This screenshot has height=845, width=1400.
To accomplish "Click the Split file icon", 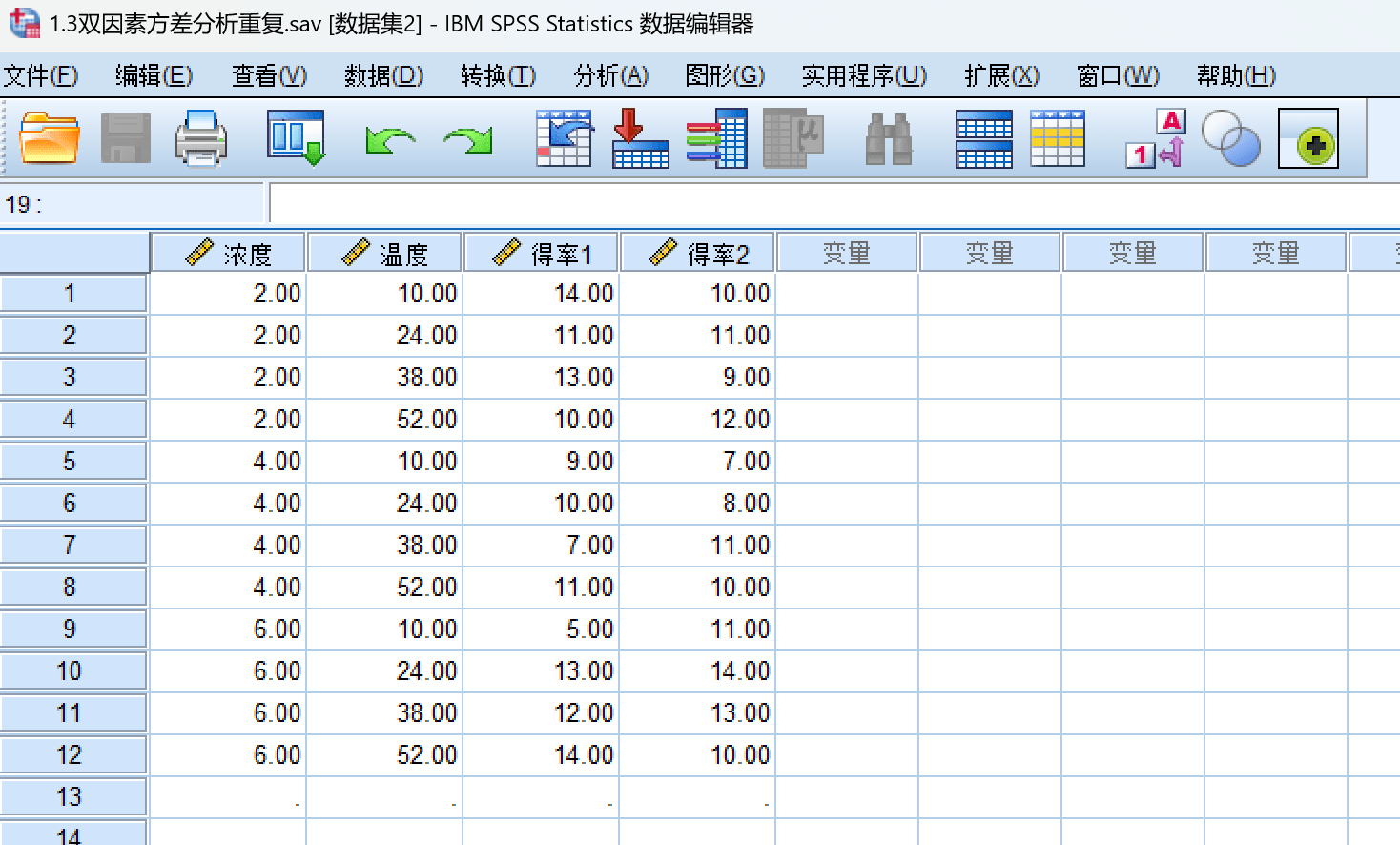I will point(983,139).
